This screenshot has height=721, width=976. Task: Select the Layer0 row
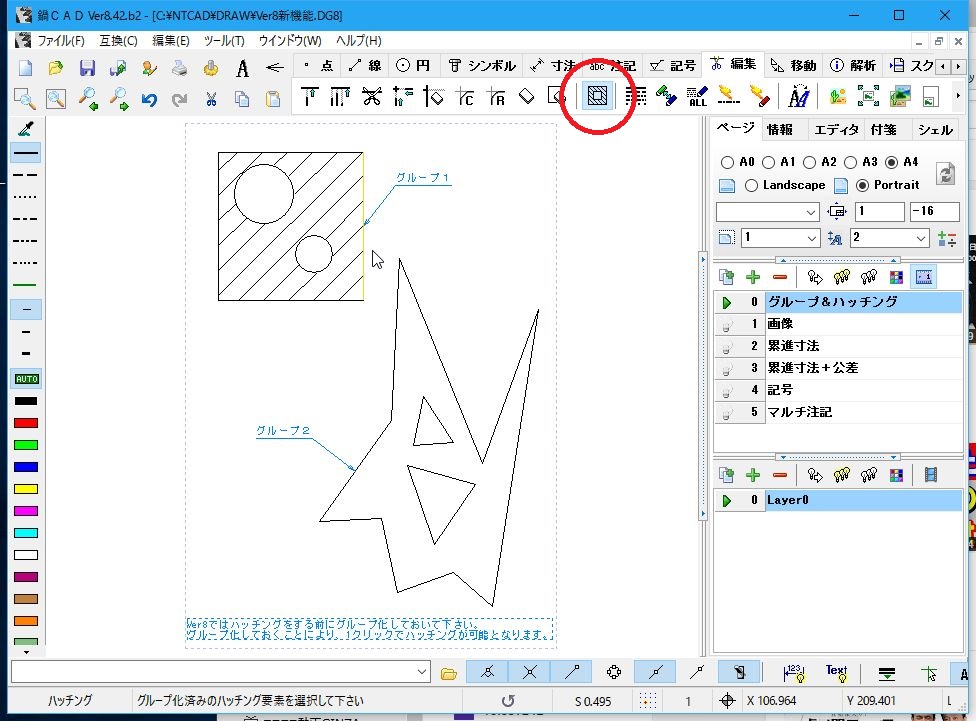[x=838, y=501]
